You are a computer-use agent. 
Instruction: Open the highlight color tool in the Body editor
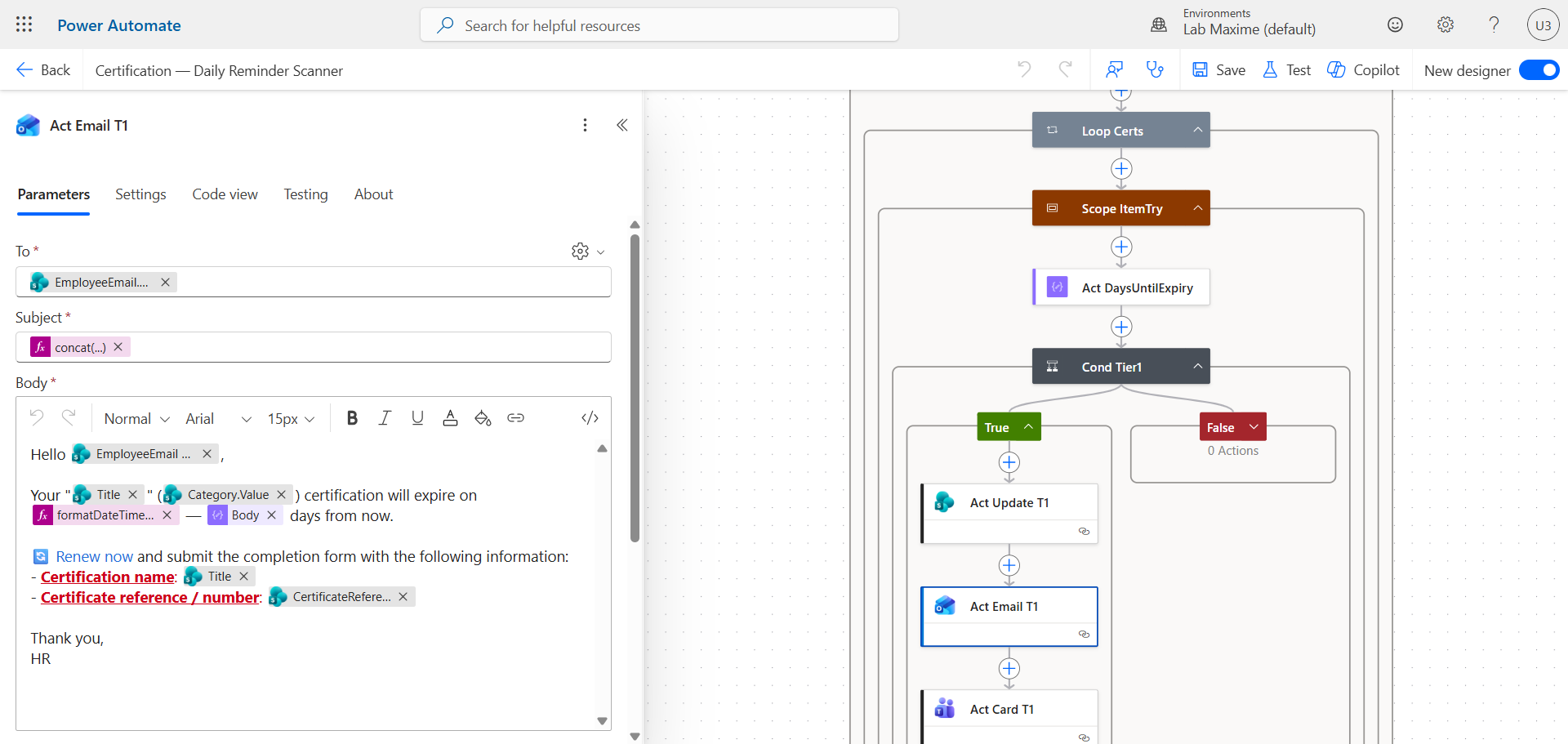click(x=483, y=418)
